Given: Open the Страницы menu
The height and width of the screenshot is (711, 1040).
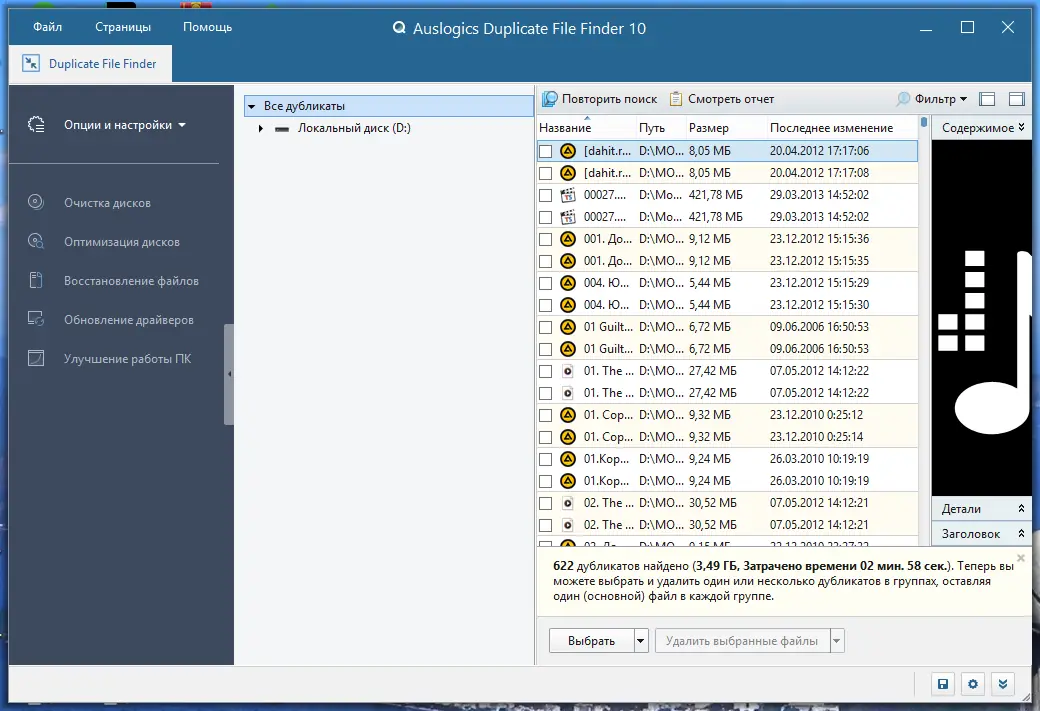Looking at the screenshot, I should pyautogui.click(x=123, y=27).
